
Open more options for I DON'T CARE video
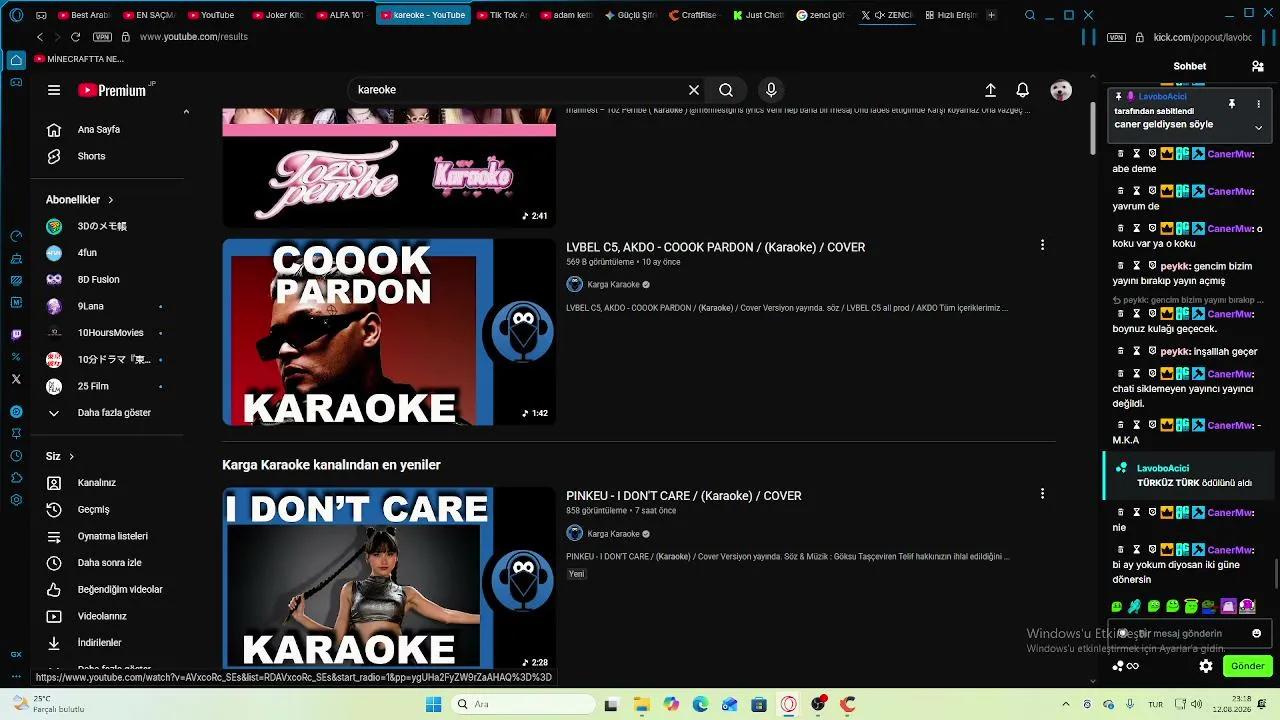pyautogui.click(x=1042, y=493)
